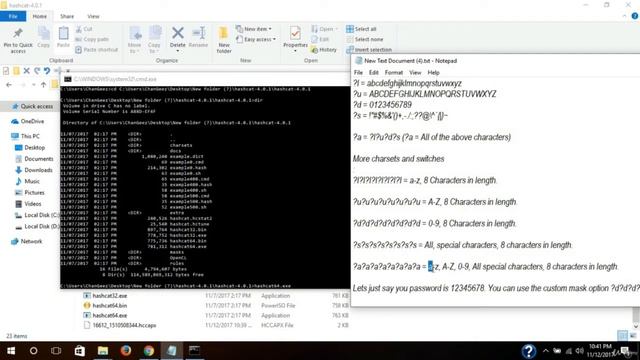The height and width of the screenshot is (360, 640).
Task: Open the Help menu in Notepad
Action: (433, 72)
